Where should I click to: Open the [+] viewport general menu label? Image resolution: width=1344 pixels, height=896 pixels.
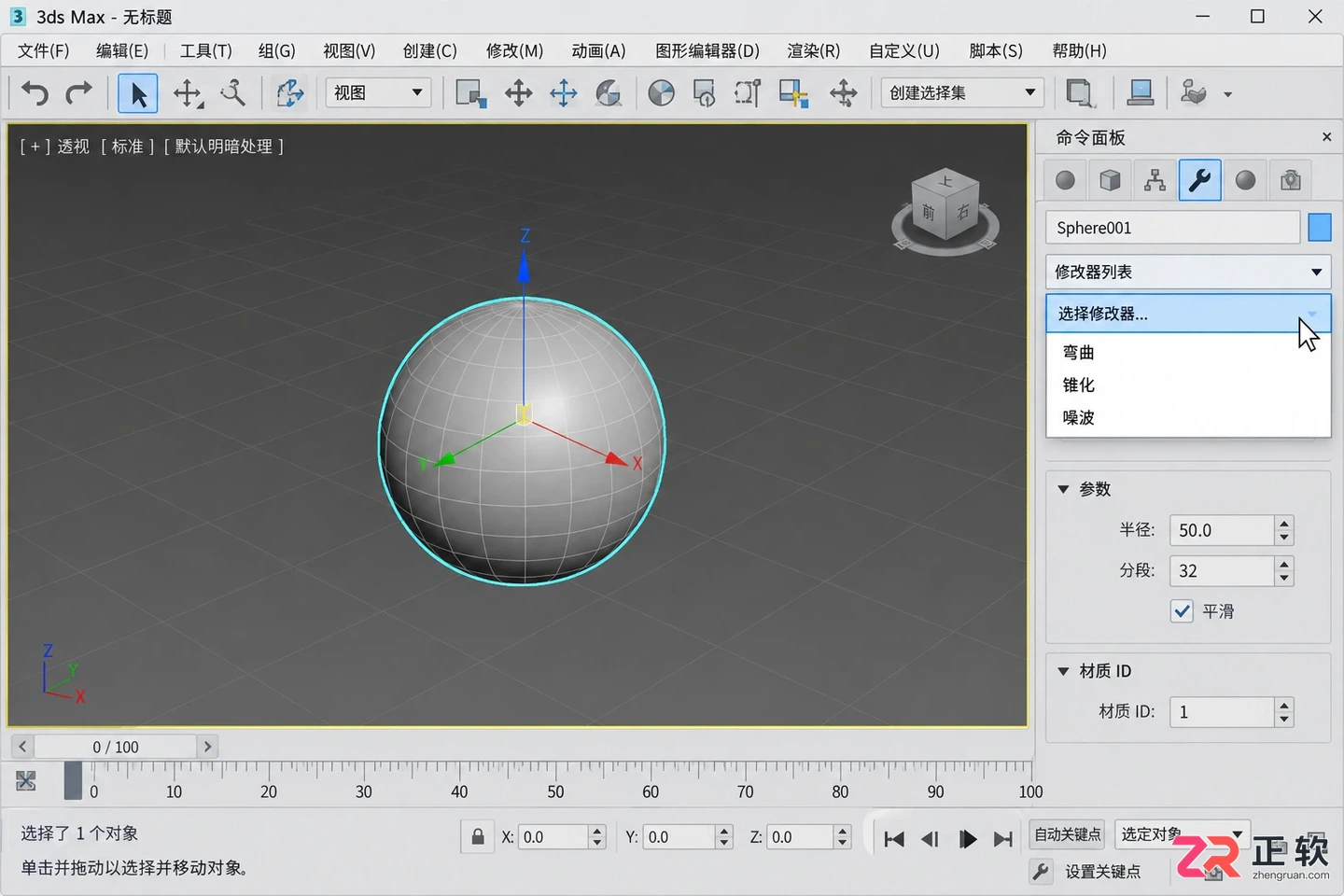pos(35,147)
